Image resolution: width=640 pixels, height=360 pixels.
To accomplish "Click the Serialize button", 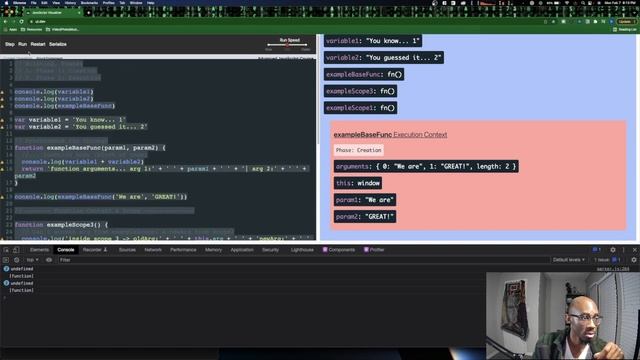I will pos(58,44).
